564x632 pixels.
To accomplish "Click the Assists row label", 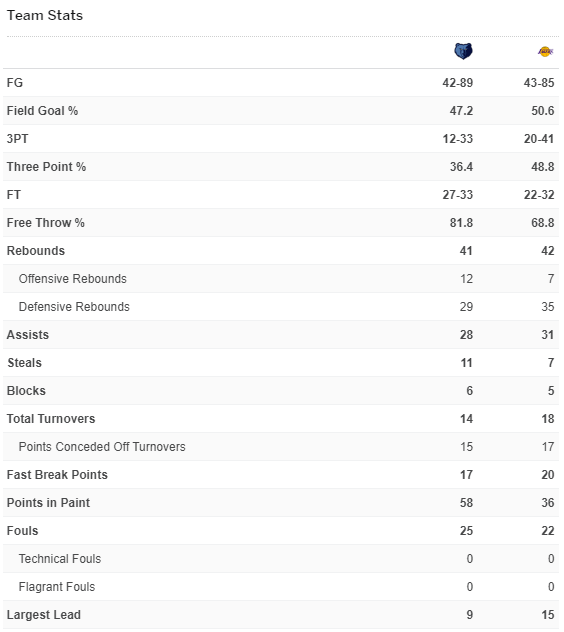I will coord(28,335).
